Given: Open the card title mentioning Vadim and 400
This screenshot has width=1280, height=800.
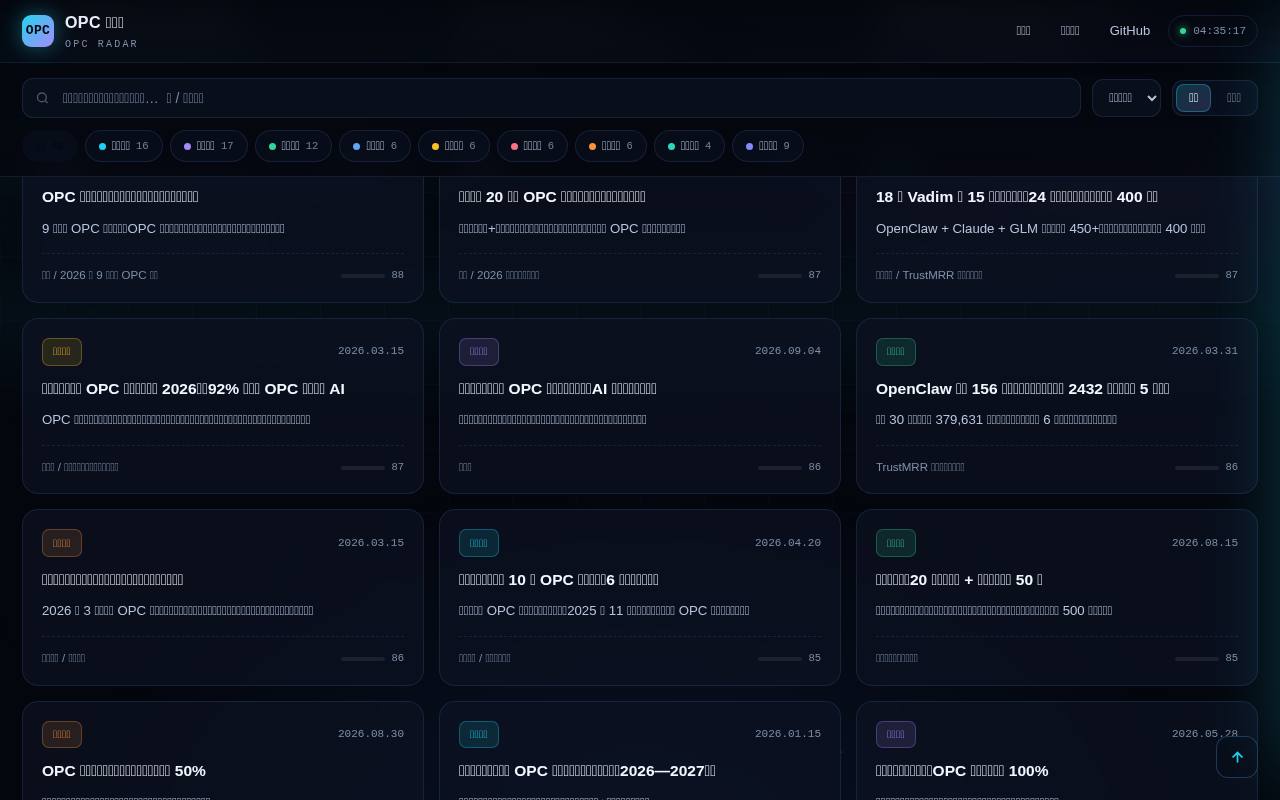Looking at the screenshot, I should (1017, 197).
